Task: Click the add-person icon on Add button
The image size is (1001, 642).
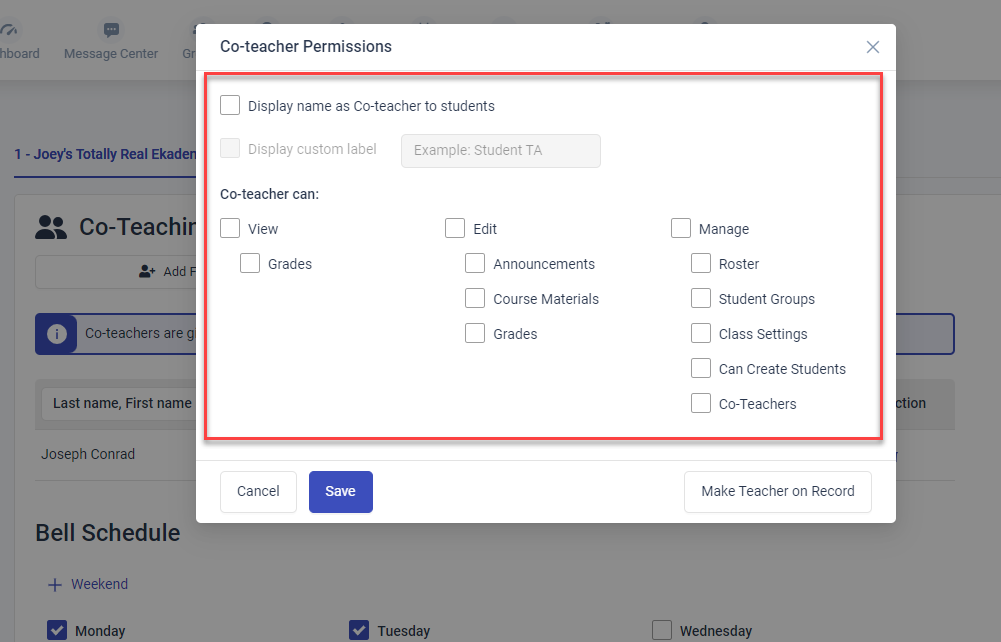Action: (147, 272)
